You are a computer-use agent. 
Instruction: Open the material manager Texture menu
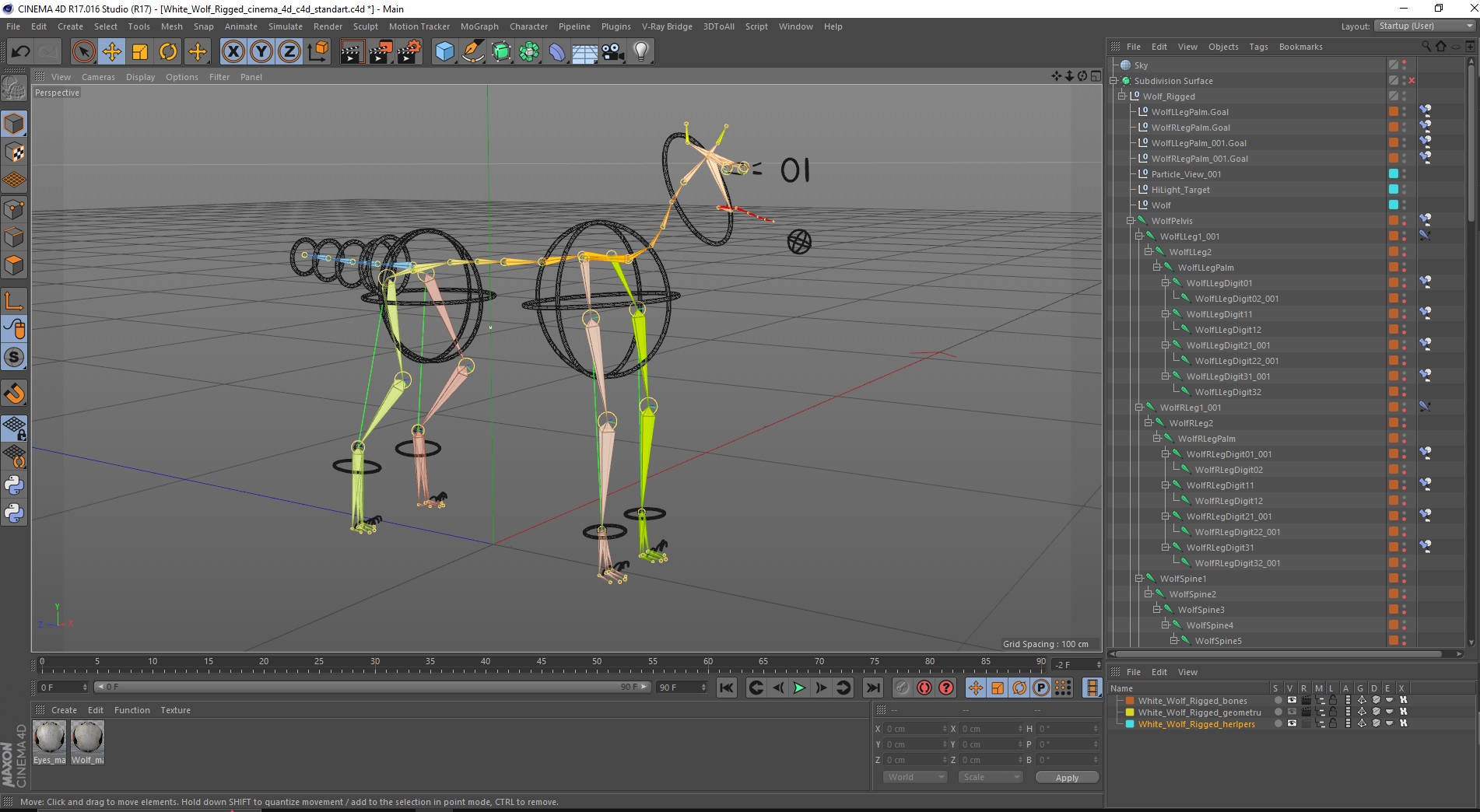click(x=175, y=710)
